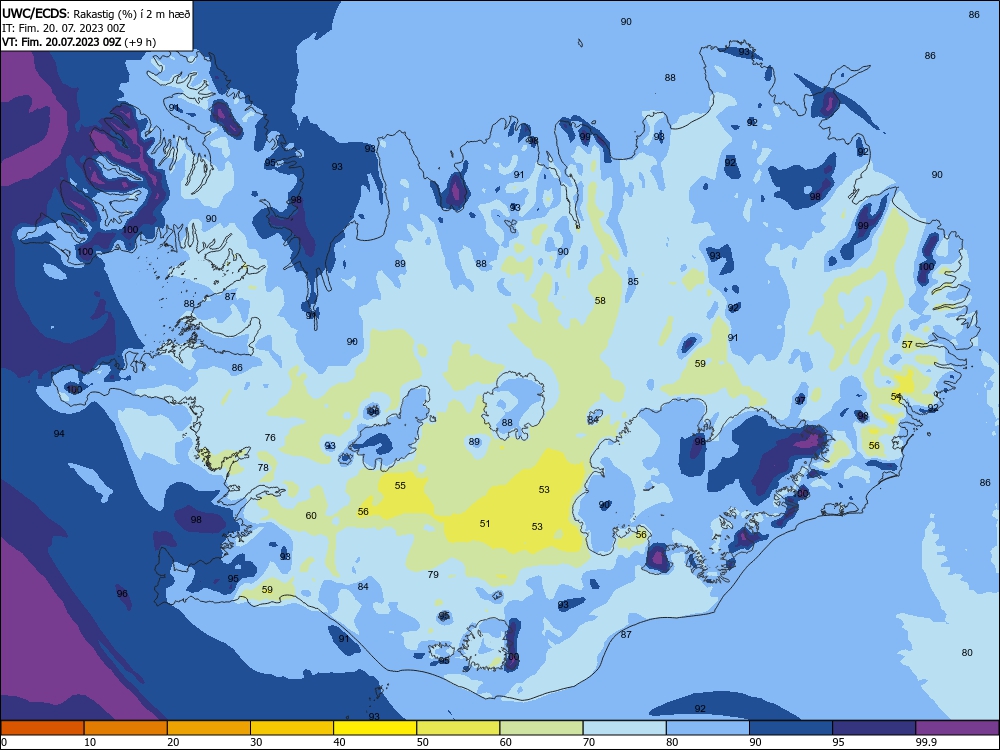This screenshot has height=750, width=1000.
Task: Select the dark blue 90–95 legend swatch
Action: (791, 728)
